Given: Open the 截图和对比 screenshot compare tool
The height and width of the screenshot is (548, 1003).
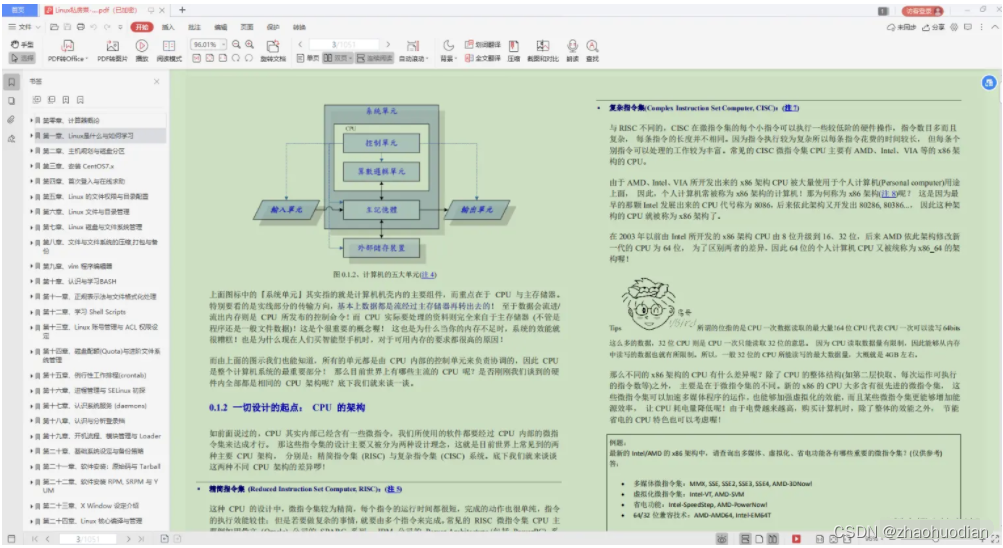Looking at the screenshot, I should point(542,46).
